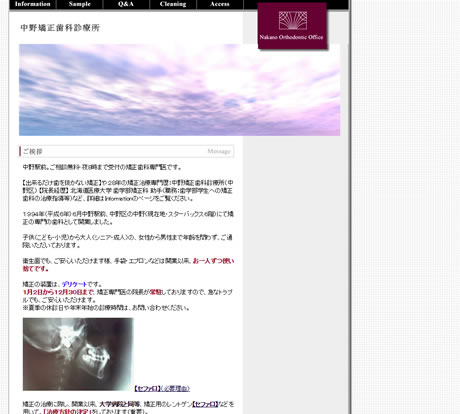Click the red 1月2日から12月30日まで text
This screenshot has width=460, height=414.
click(x=58, y=292)
